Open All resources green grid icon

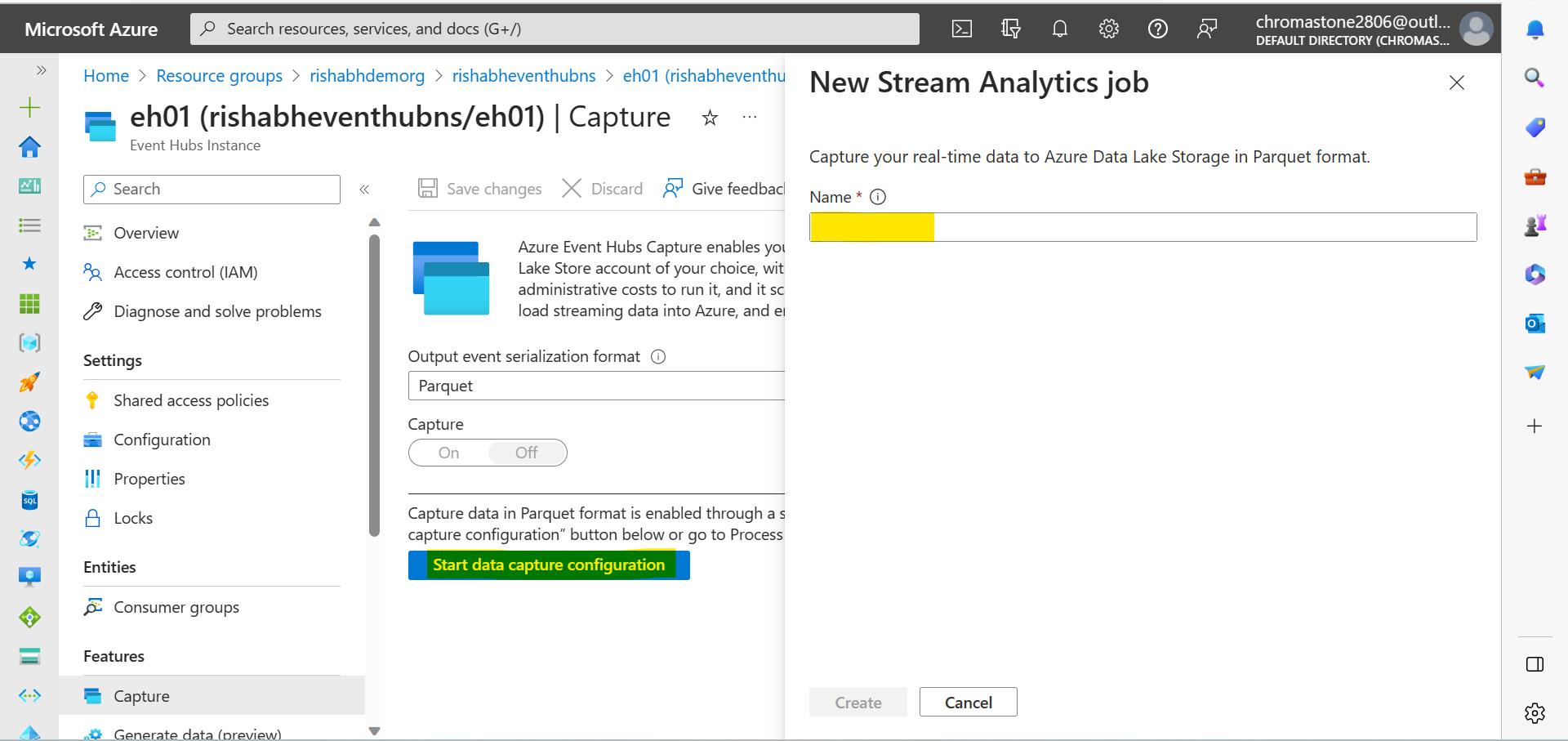tap(30, 304)
